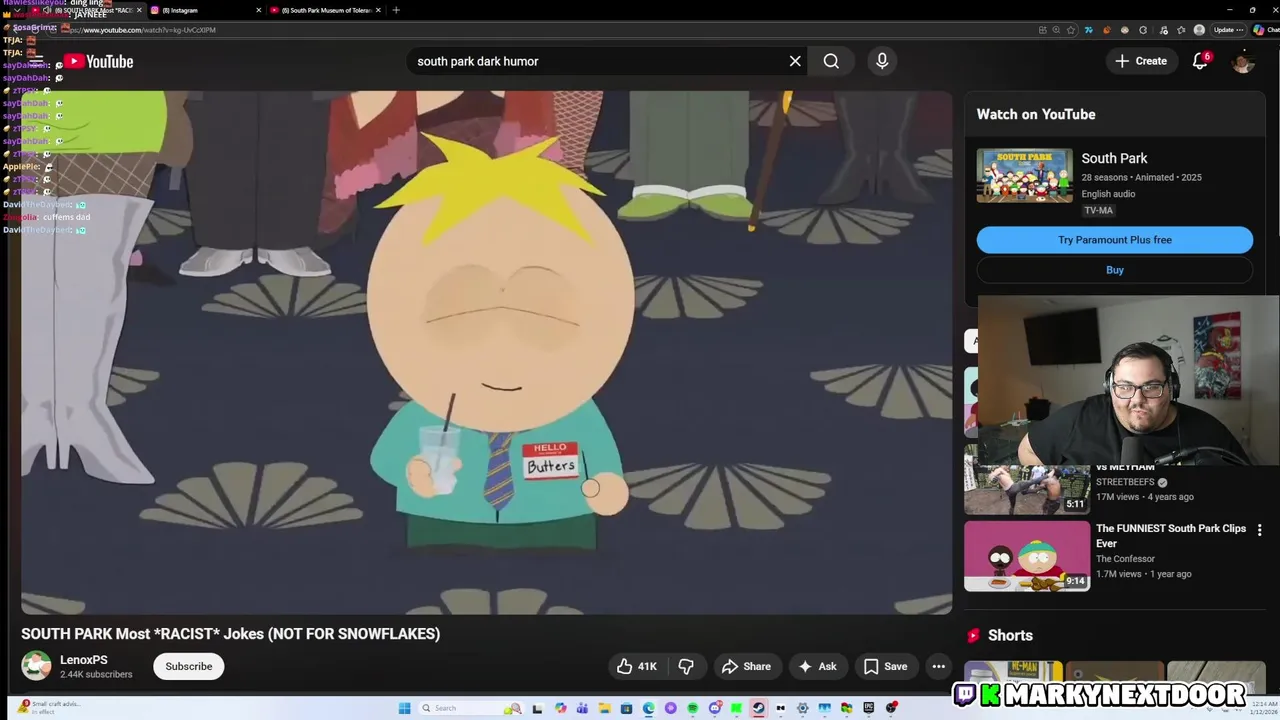This screenshot has height=720, width=1280.
Task: Open the three-dot more actions menu
Action: 938,666
